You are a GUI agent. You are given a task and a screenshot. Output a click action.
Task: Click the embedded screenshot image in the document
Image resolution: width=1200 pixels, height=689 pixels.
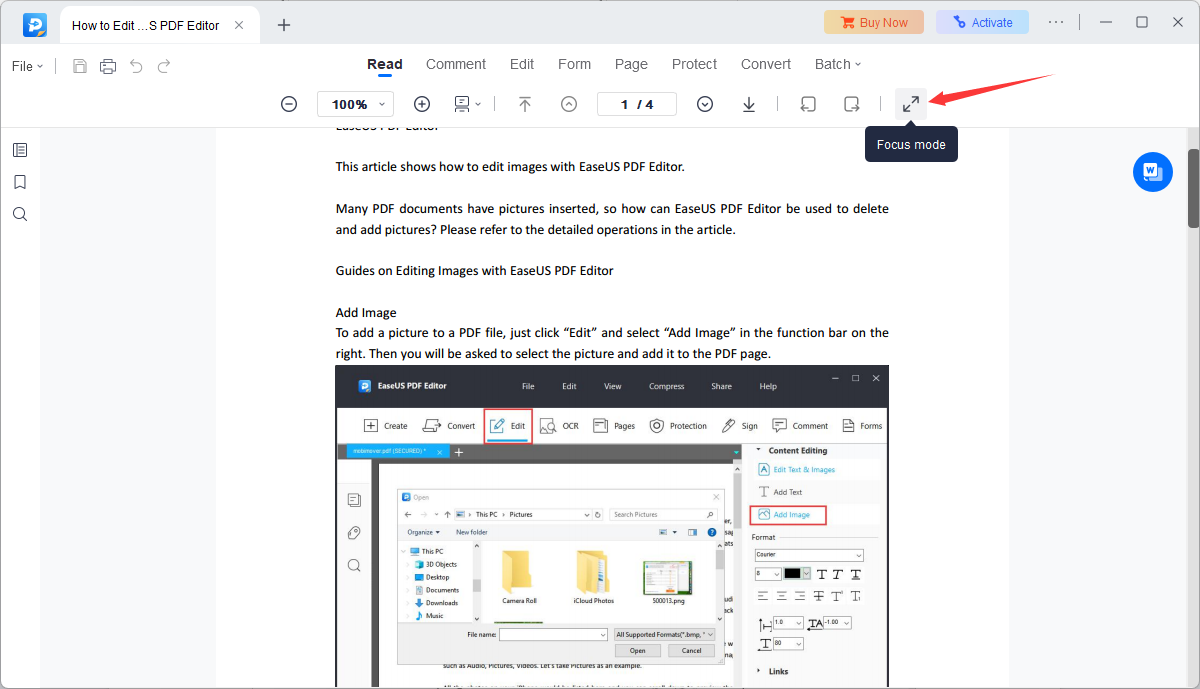click(x=612, y=526)
